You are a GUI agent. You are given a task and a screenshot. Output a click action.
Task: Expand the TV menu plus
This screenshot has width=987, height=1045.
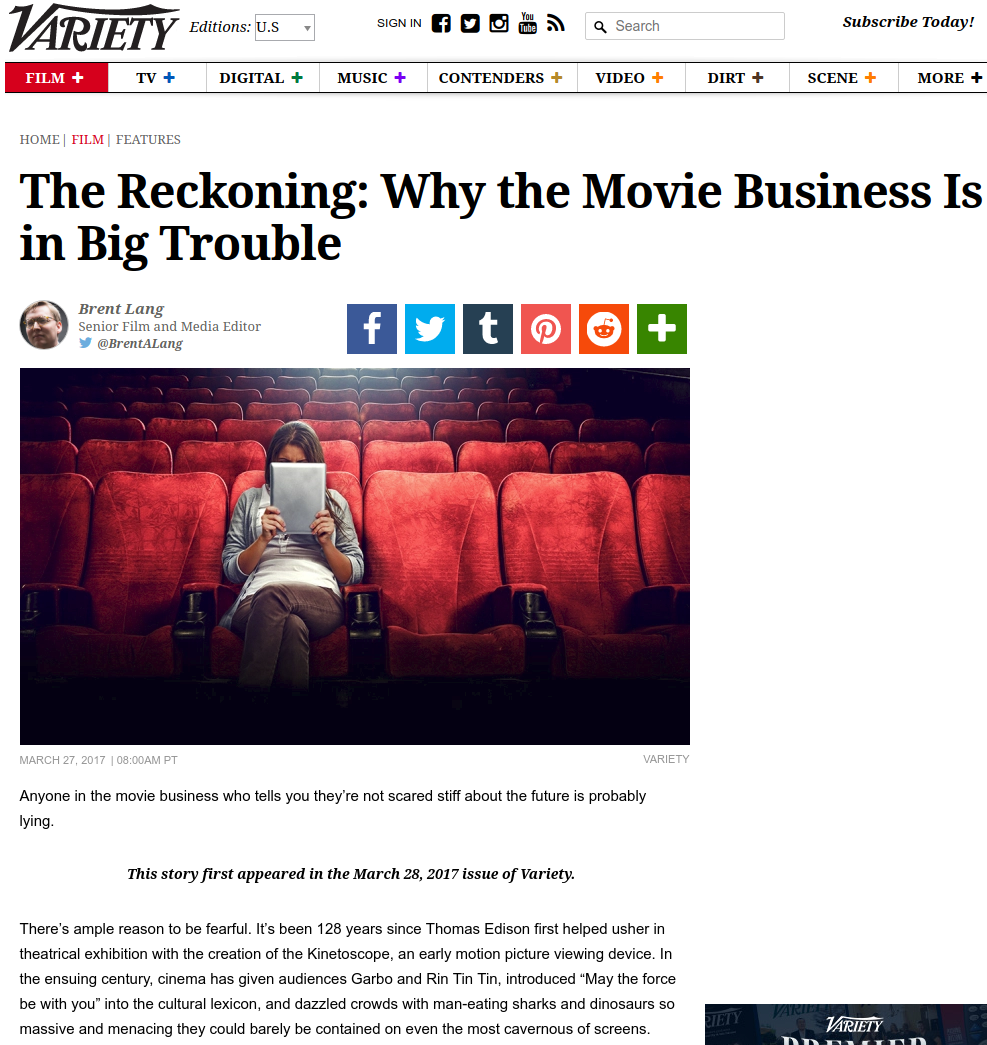coord(169,78)
